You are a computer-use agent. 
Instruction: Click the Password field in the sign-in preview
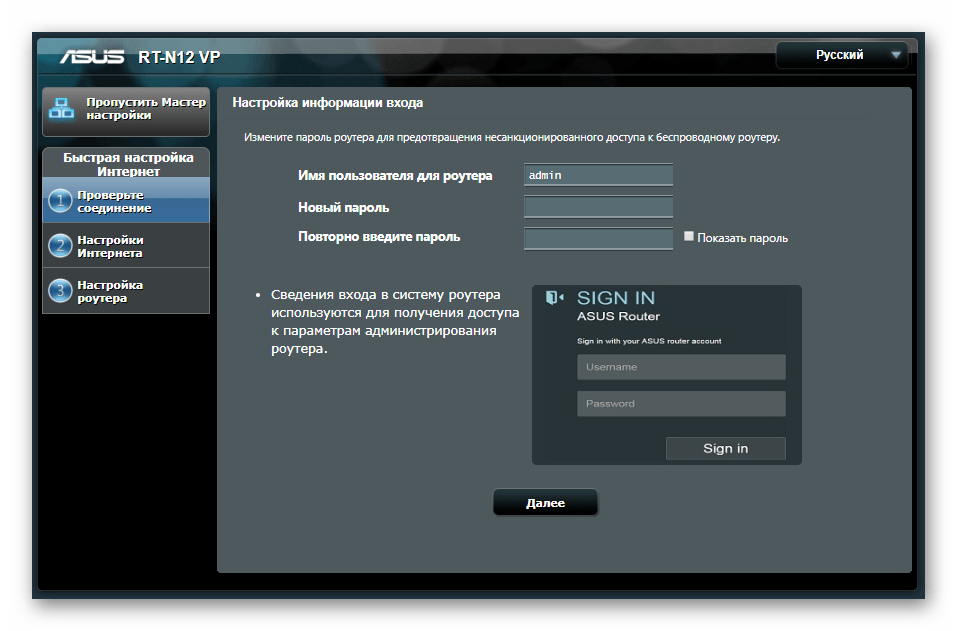click(681, 403)
